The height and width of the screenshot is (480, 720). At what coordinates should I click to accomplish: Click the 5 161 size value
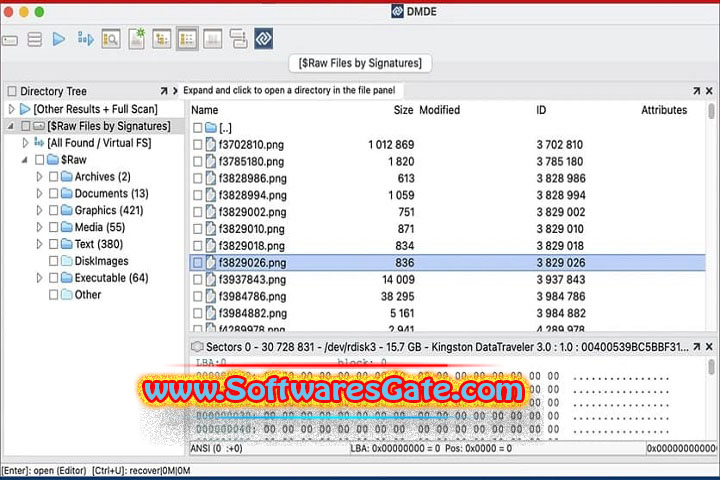402,313
